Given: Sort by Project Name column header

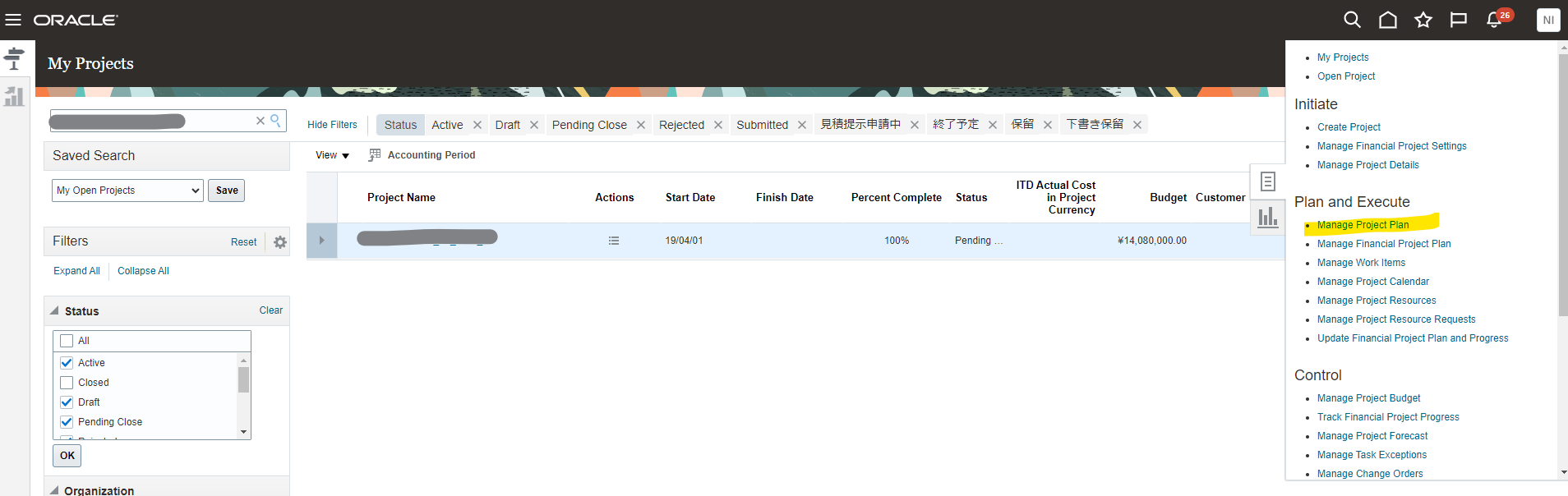Looking at the screenshot, I should [x=401, y=198].
